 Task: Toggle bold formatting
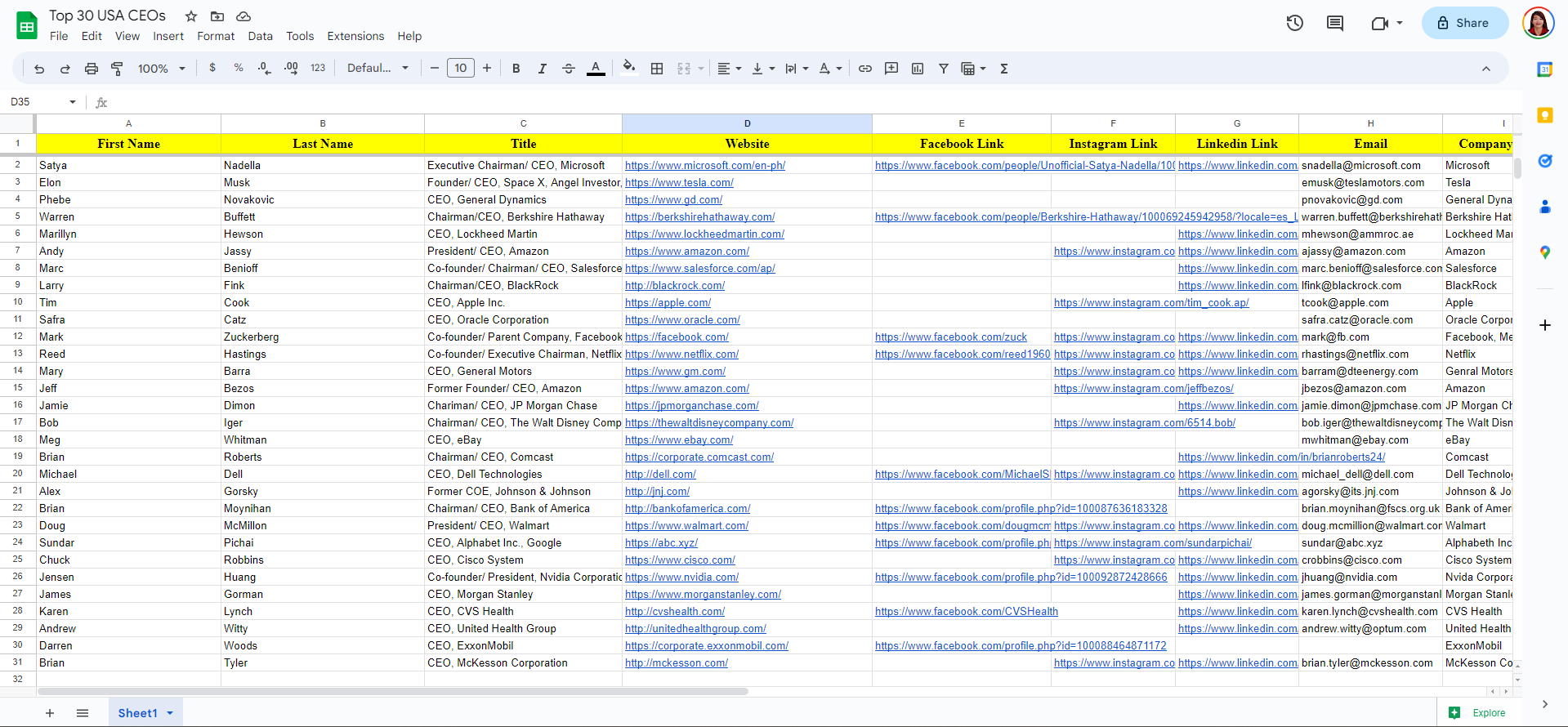(516, 69)
